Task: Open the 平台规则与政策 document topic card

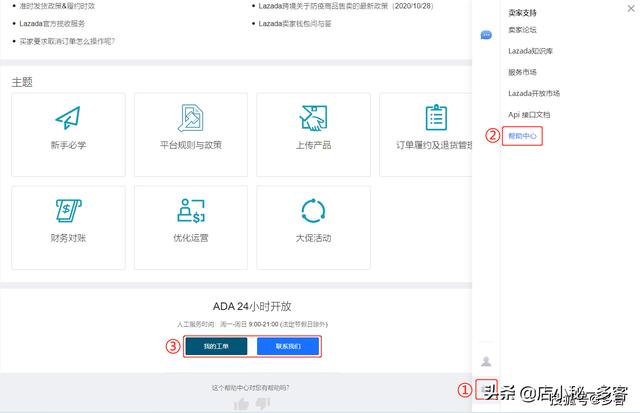Action: pyautogui.click(x=191, y=135)
